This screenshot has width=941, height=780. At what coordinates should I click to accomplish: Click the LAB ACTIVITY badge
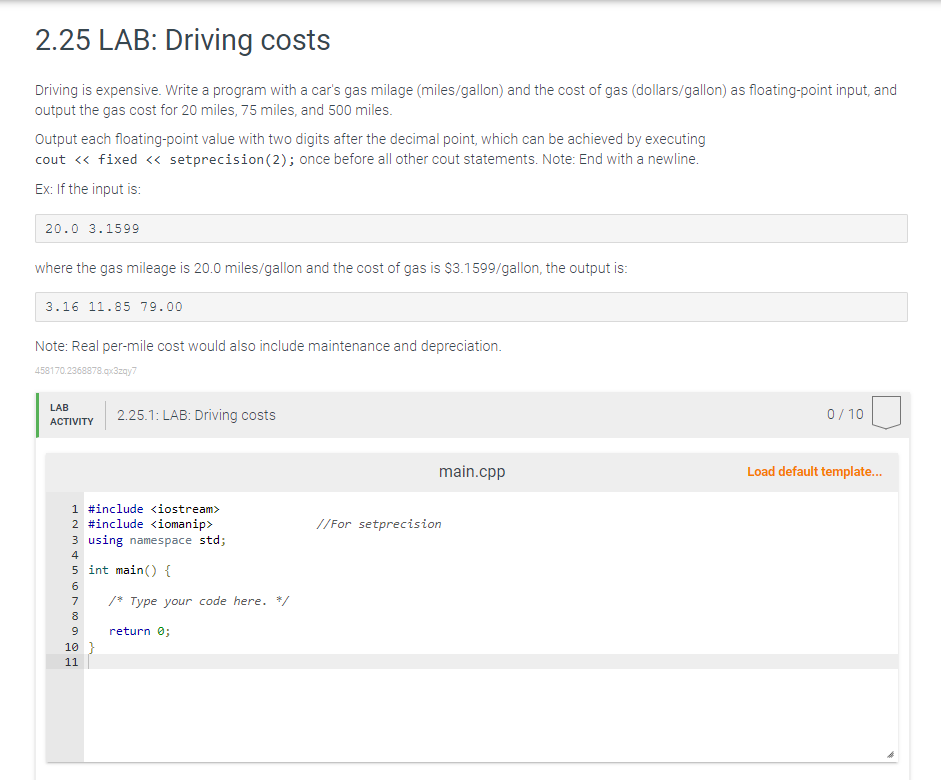[71, 412]
